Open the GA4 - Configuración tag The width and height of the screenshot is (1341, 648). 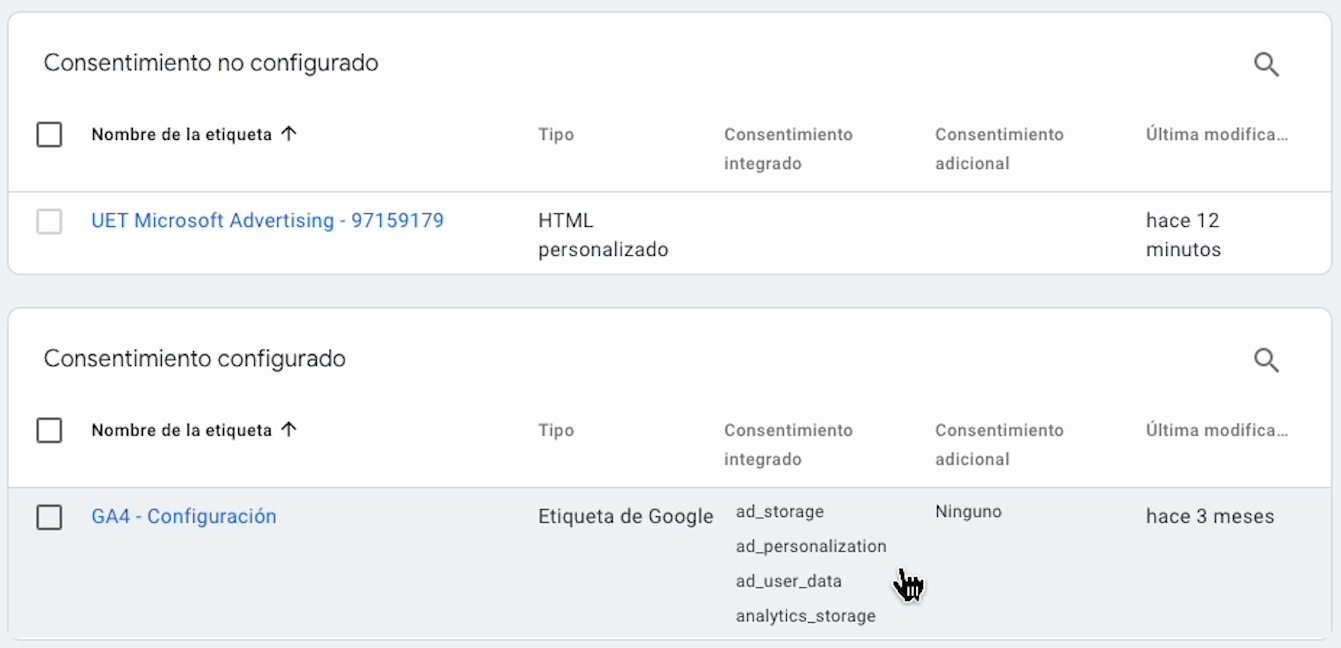point(184,517)
